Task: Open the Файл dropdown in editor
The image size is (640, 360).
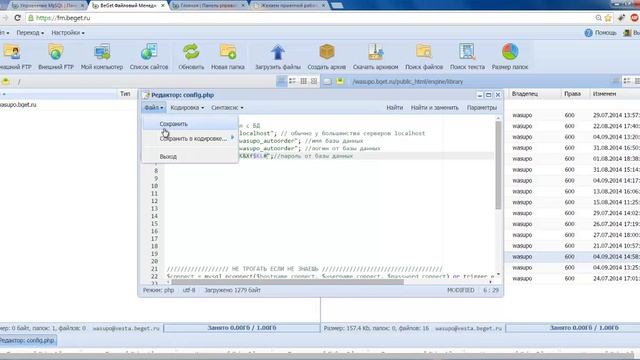Action: [x=154, y=107]
